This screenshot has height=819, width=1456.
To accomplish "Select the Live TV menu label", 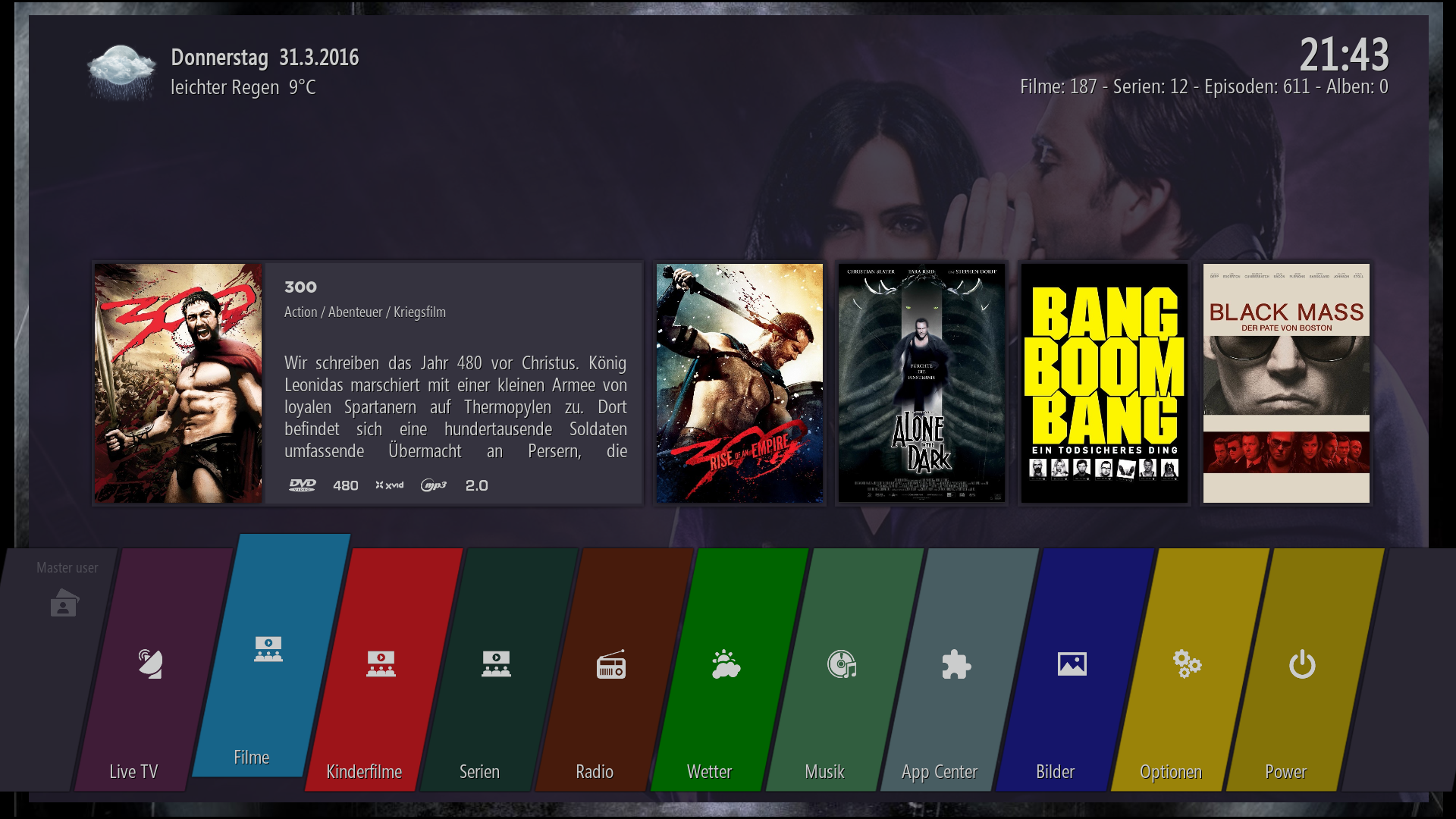I will pyautogui.click(x=133, y=772).
